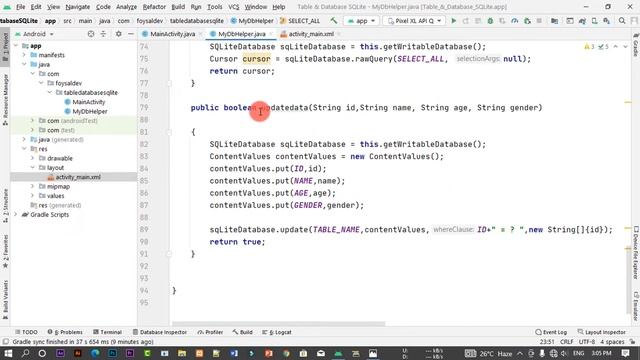Open the Logcat tool window
The width and height of the screenshot is (640, 360).
277,332
